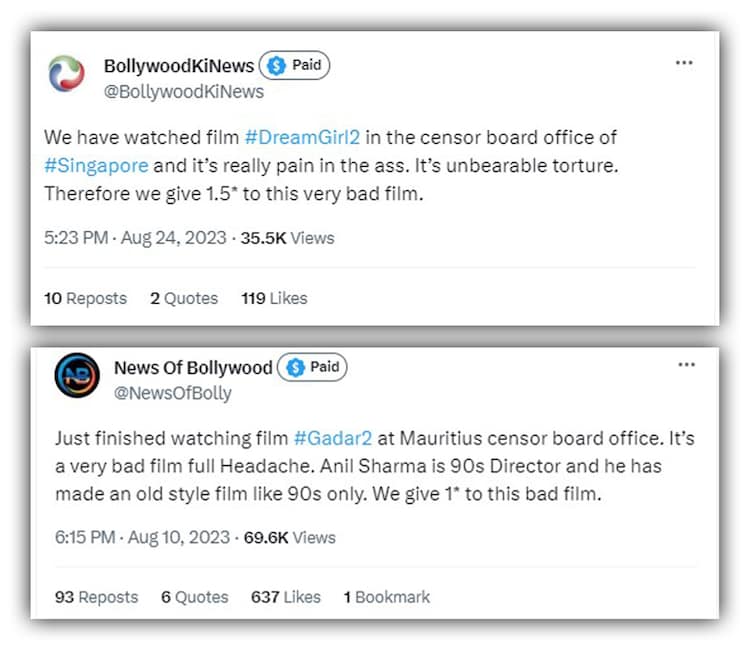View the 10 Reposts list
The height and width of the screenshot is (651, 750).
pyautogui.click(x=86, y=298)
